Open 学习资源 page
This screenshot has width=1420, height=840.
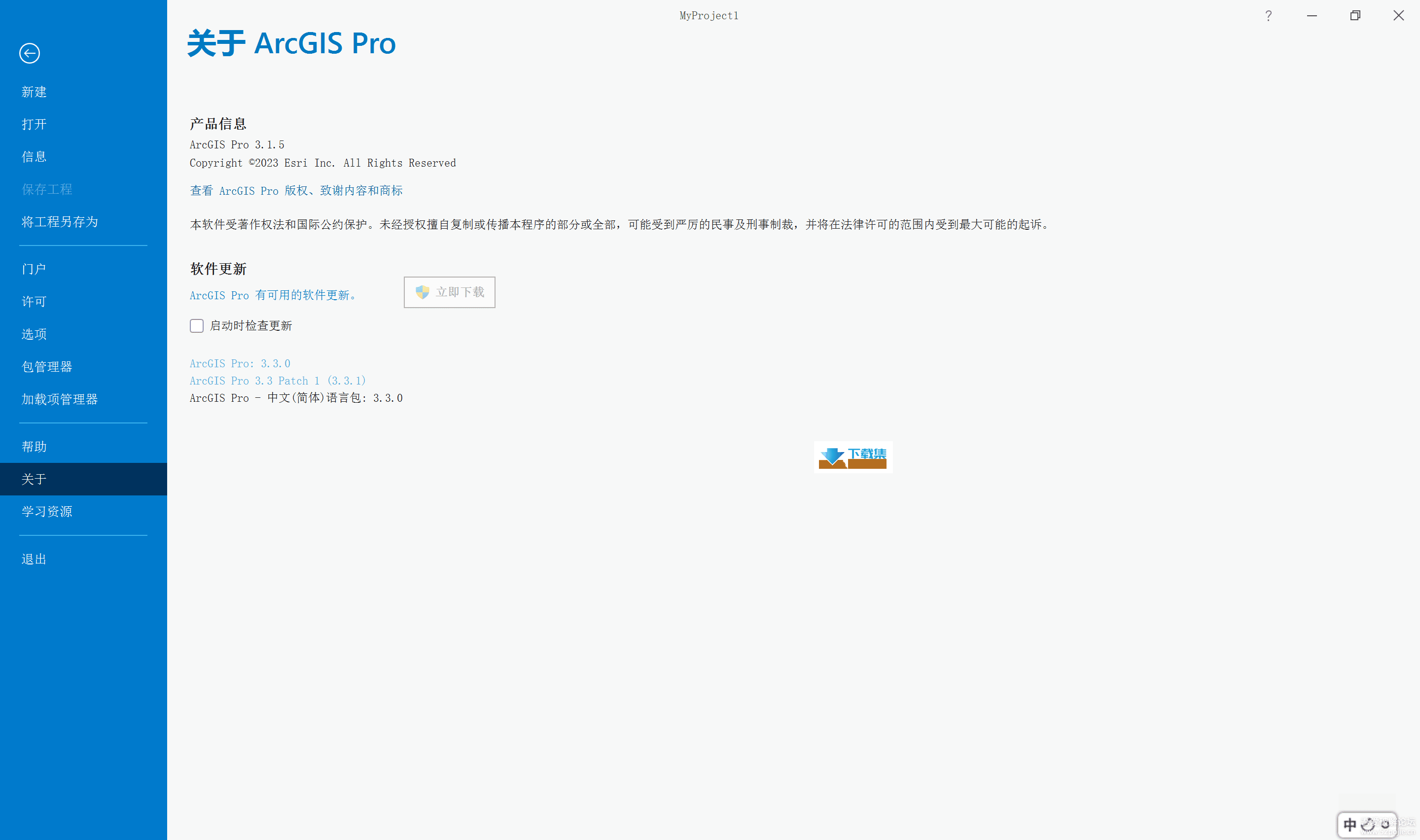click(x=83, y=512)
